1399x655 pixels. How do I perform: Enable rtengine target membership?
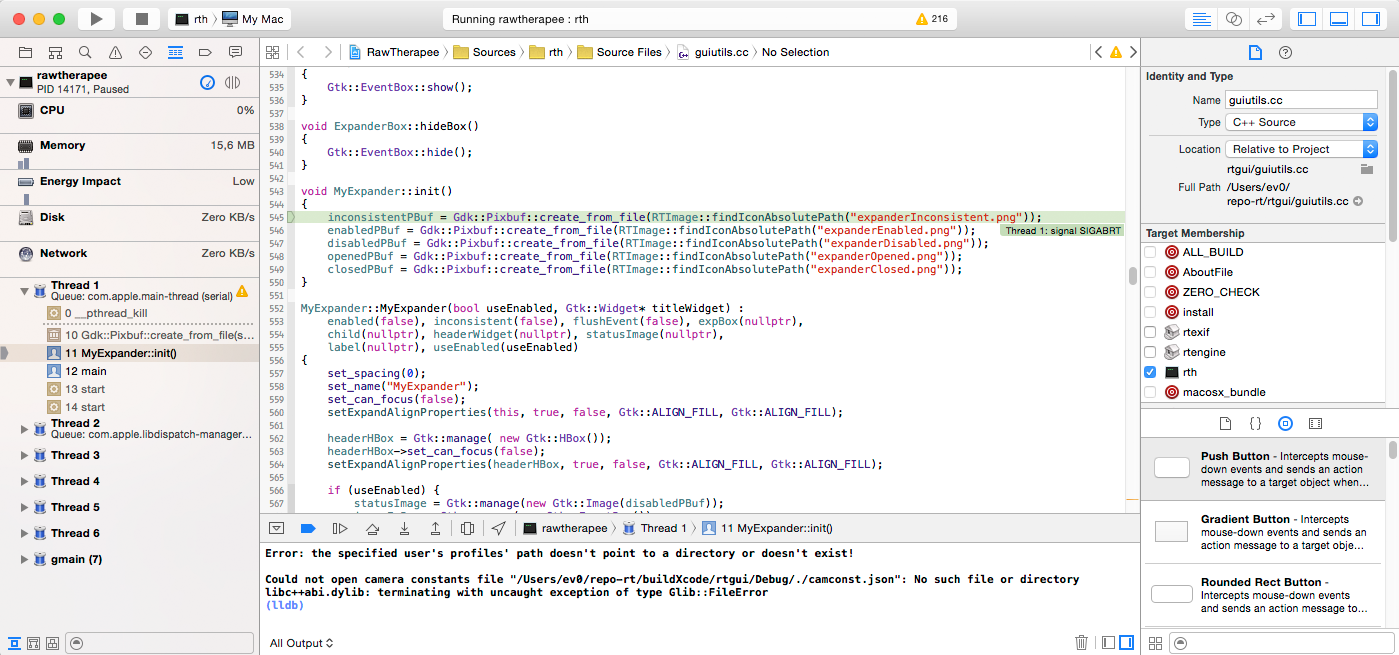tap(1150, 352)
